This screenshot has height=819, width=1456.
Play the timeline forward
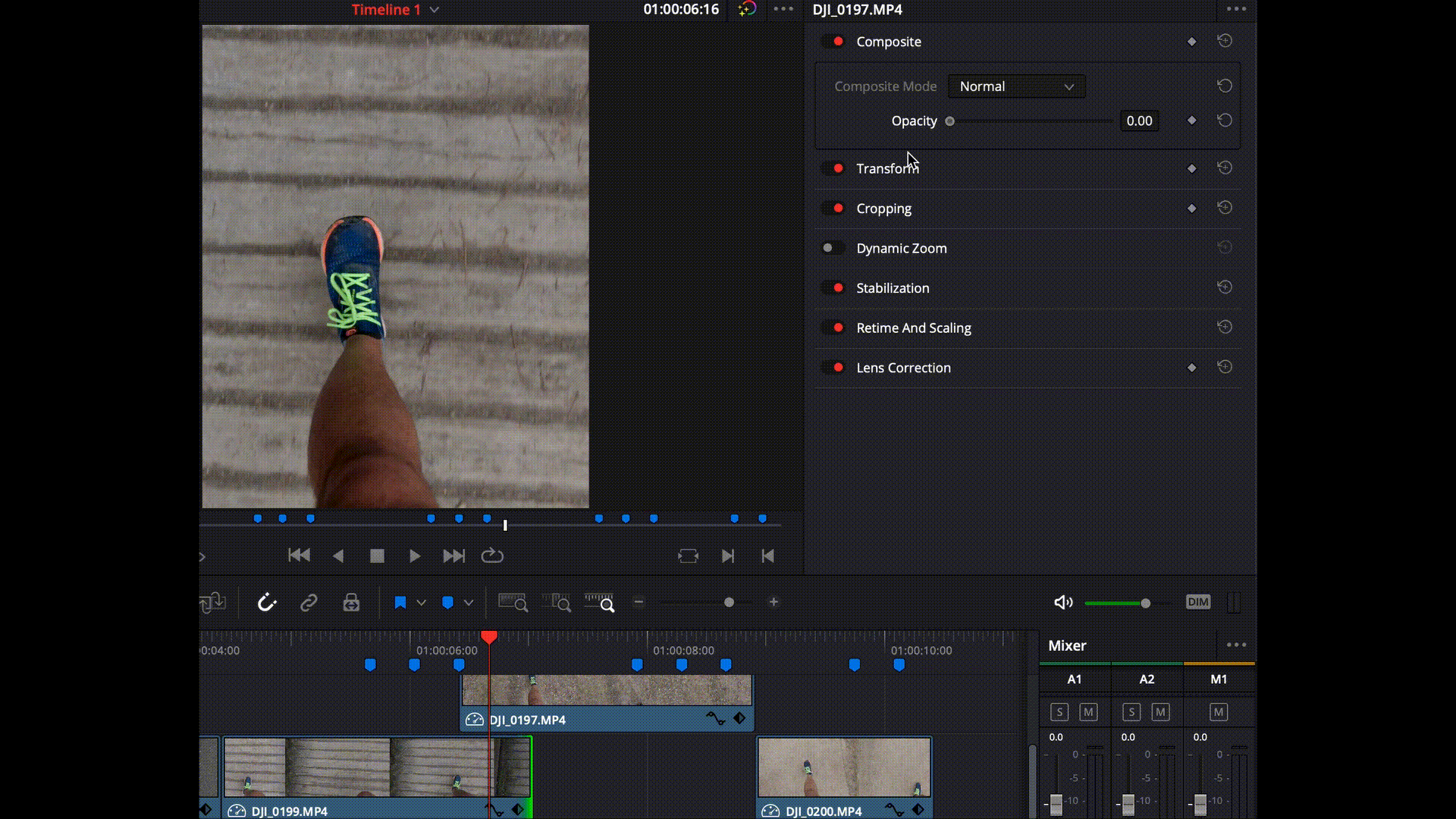click(415, 556)
